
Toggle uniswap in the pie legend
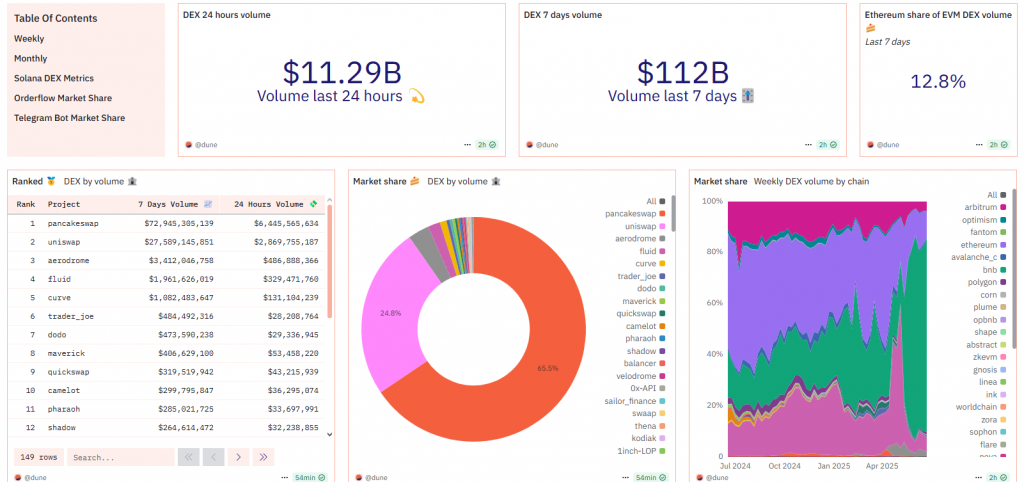click(646, 226)
